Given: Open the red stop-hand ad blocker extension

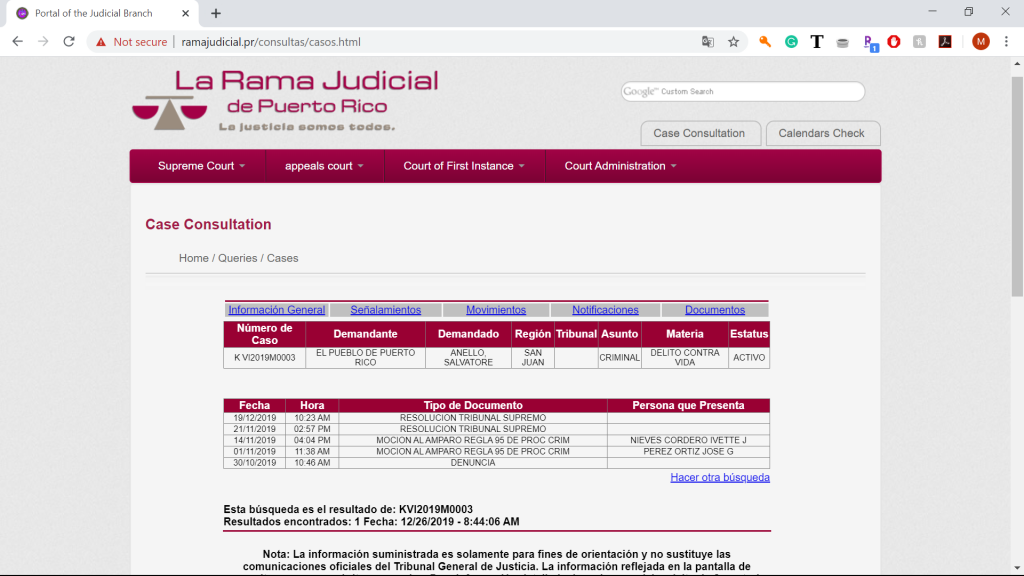Looking at the screenshot, I should pos(894,42).
